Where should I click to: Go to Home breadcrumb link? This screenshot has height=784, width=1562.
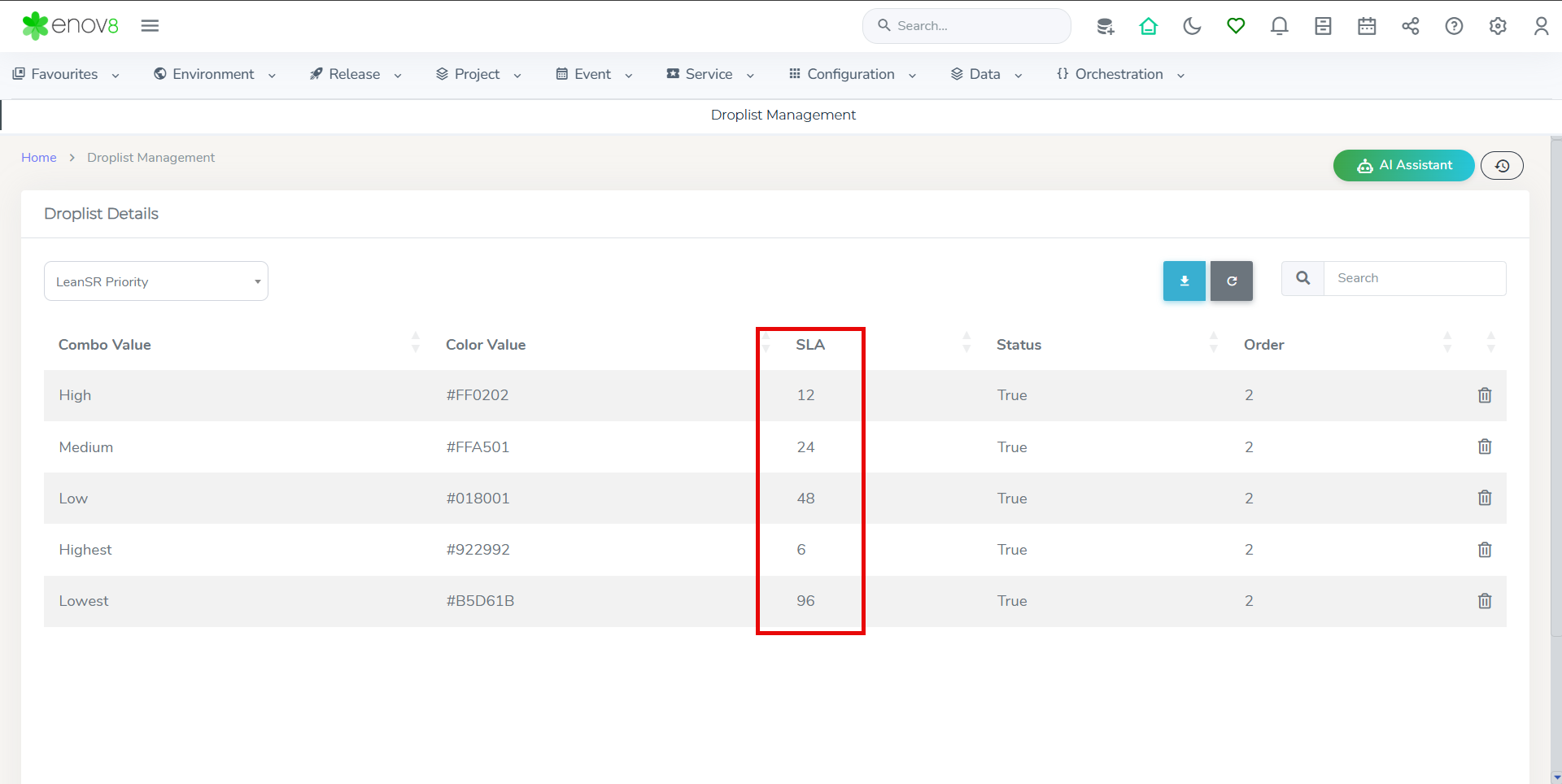(x=38, y=158)
